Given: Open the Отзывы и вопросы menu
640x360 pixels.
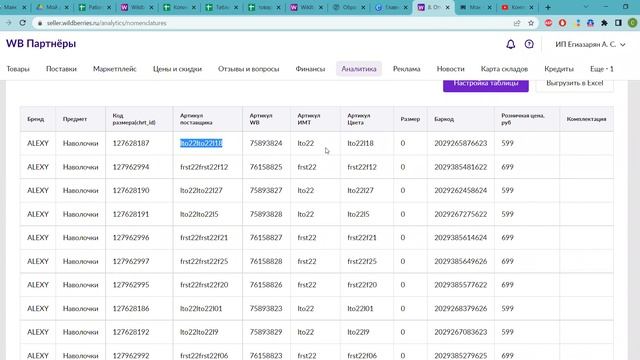Looking at the screenshot, I should tap(249, 69).
